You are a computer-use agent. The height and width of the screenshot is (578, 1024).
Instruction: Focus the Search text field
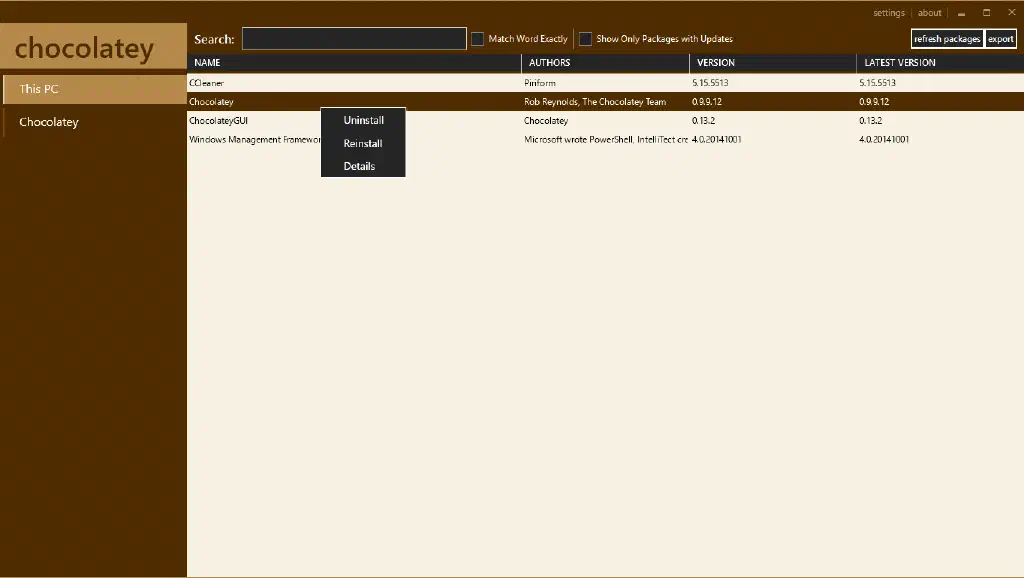point(354,39)
